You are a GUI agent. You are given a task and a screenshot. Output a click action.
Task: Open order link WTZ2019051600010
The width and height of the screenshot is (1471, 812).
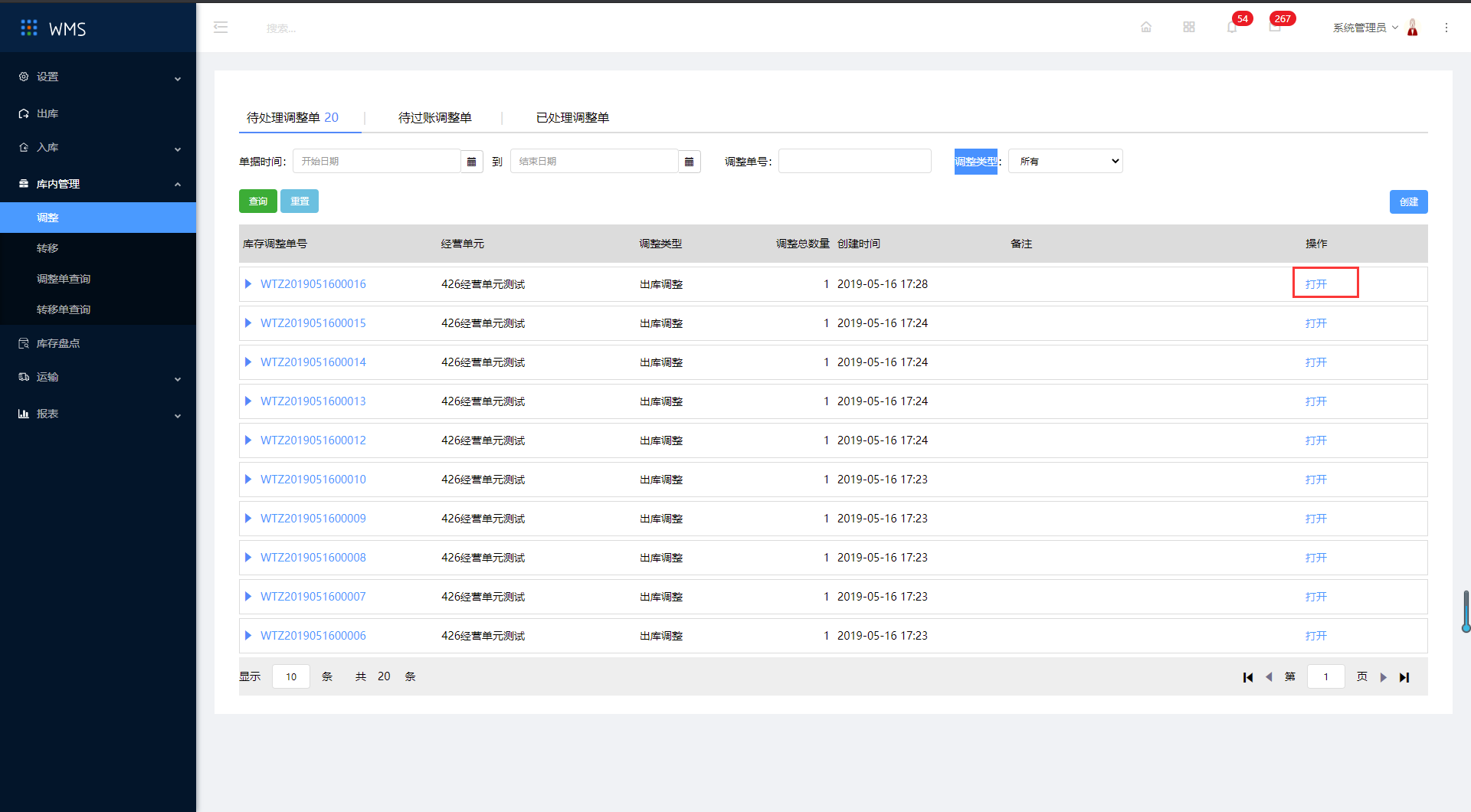[313, 480]
